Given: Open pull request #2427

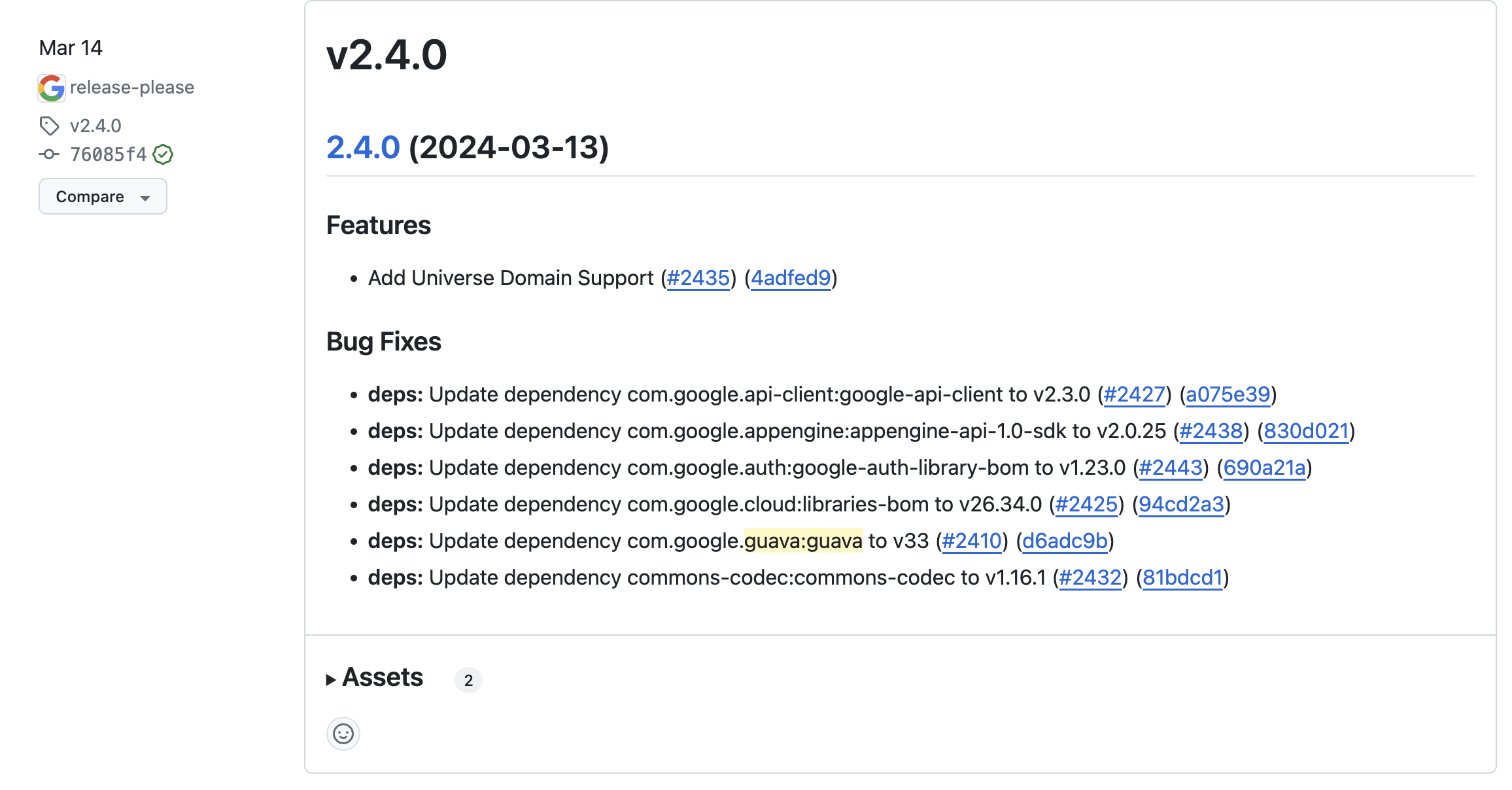Looking at the screenshot, I should (x=1135, y=394).
